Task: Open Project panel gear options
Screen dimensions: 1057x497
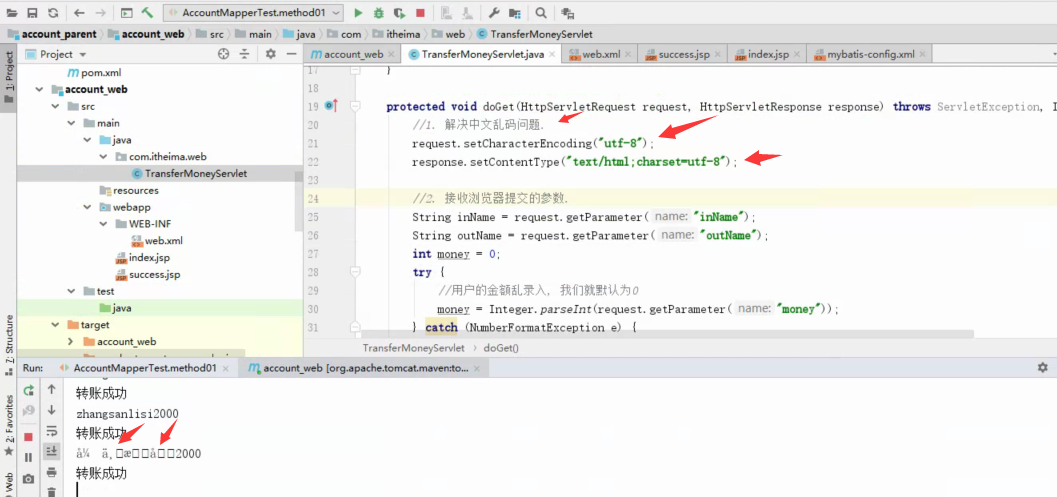Action: point(270,54)
